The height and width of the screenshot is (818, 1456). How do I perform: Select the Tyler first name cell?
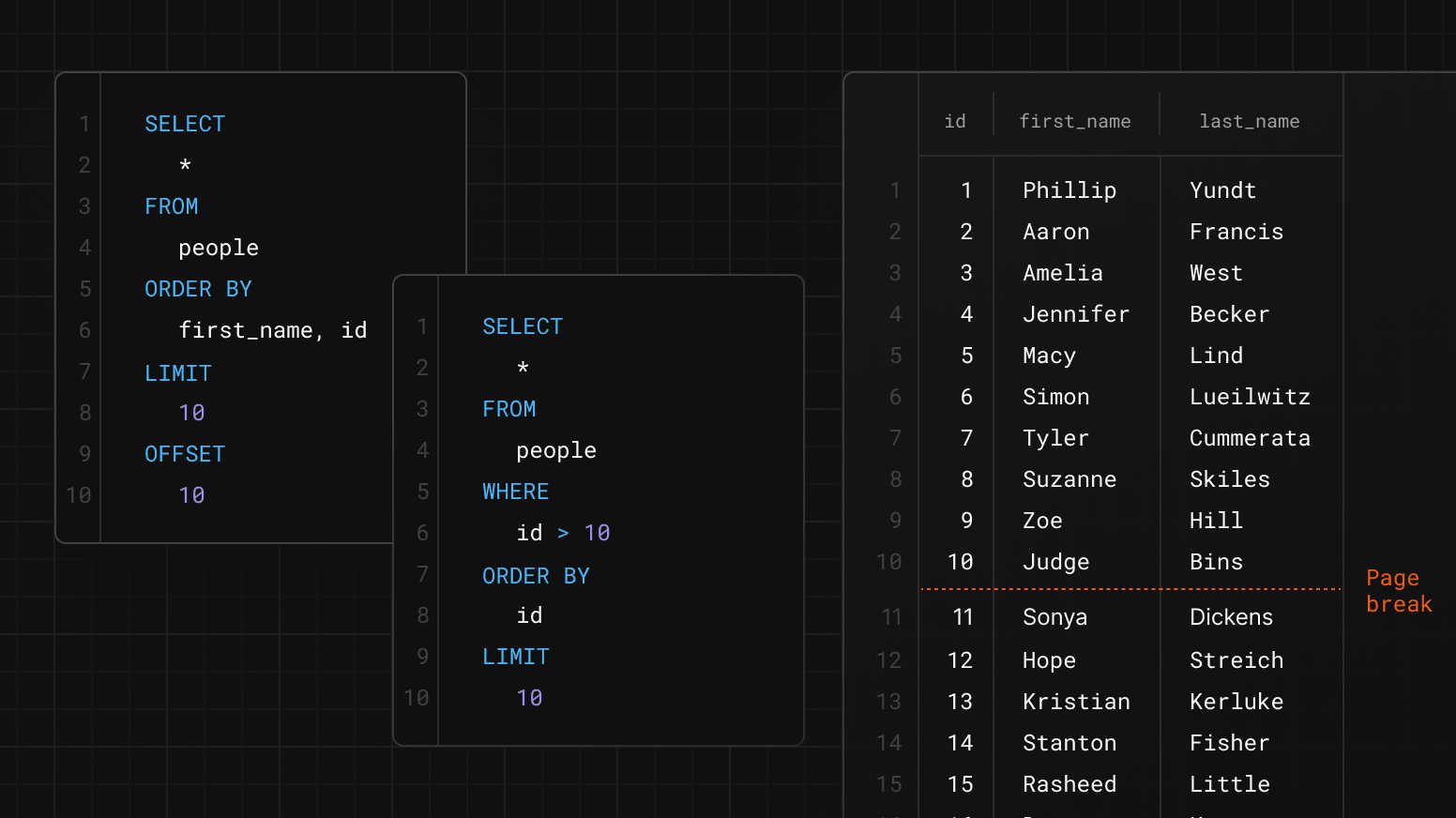pos(1056,438)
